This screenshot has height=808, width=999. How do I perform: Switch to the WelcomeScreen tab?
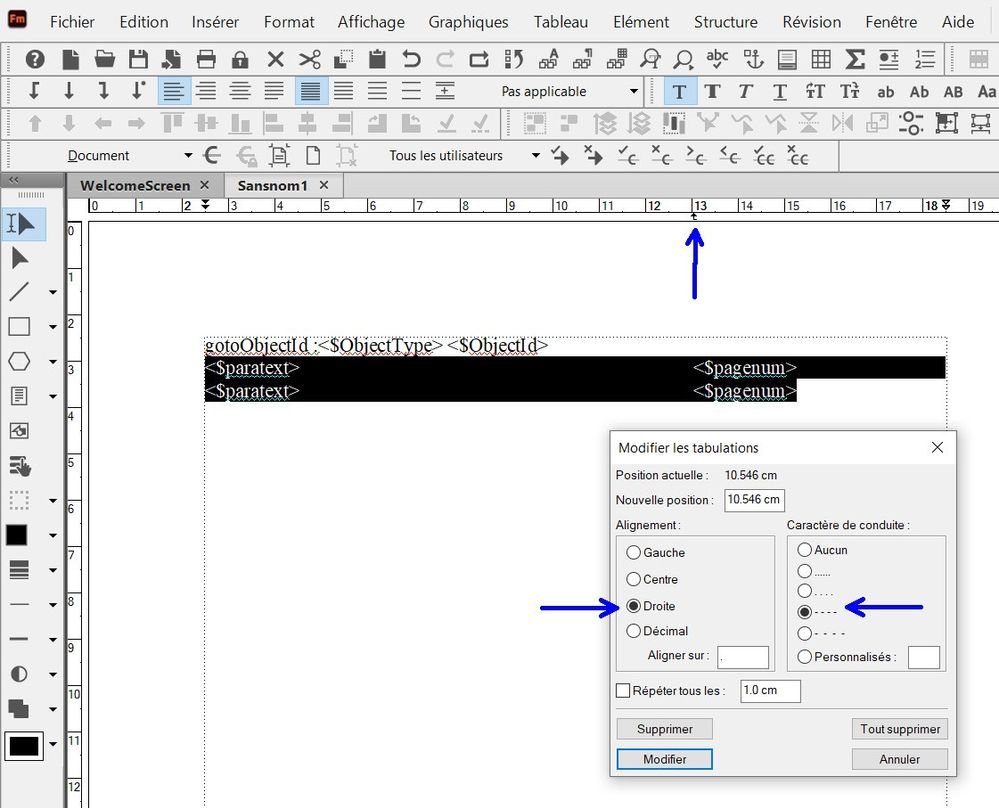[137, 185]
